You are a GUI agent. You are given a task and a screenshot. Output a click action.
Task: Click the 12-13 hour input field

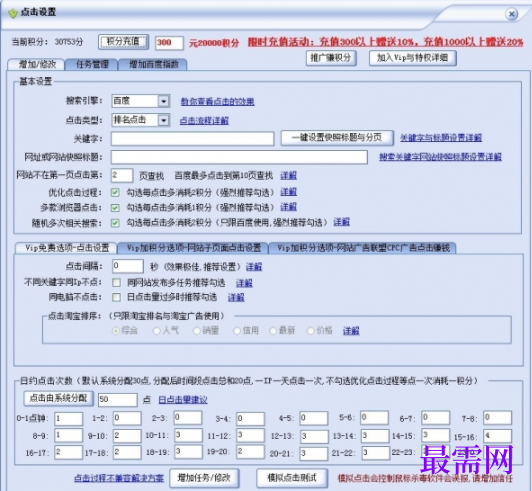pyautogui.click(x=314, y=436)
